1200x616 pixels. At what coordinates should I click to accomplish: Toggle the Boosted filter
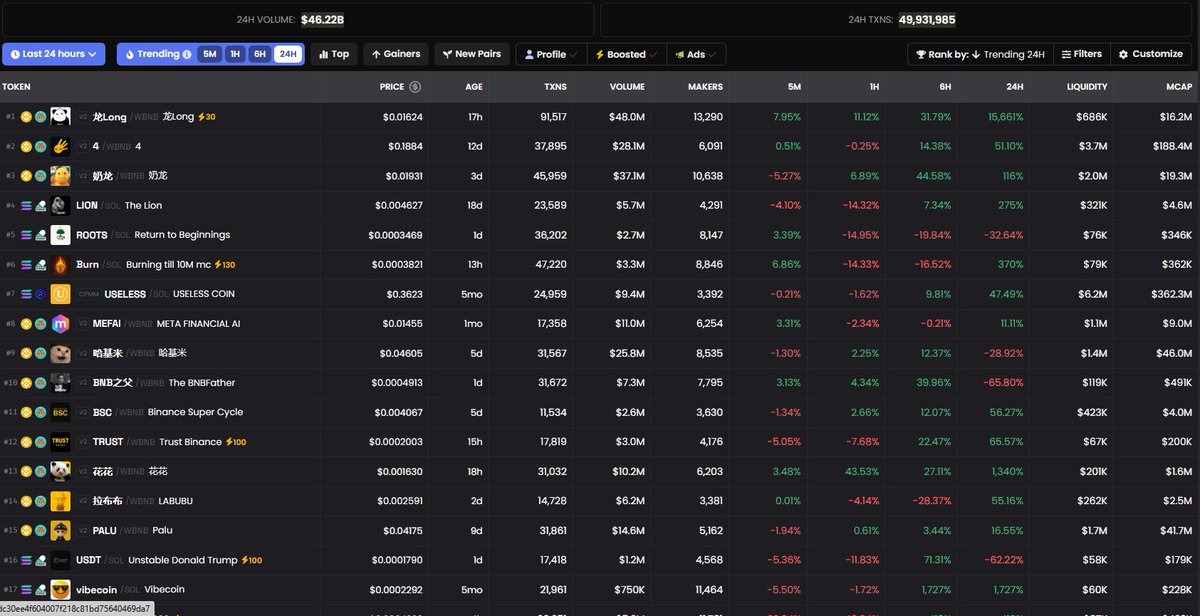tap(626, 54)
